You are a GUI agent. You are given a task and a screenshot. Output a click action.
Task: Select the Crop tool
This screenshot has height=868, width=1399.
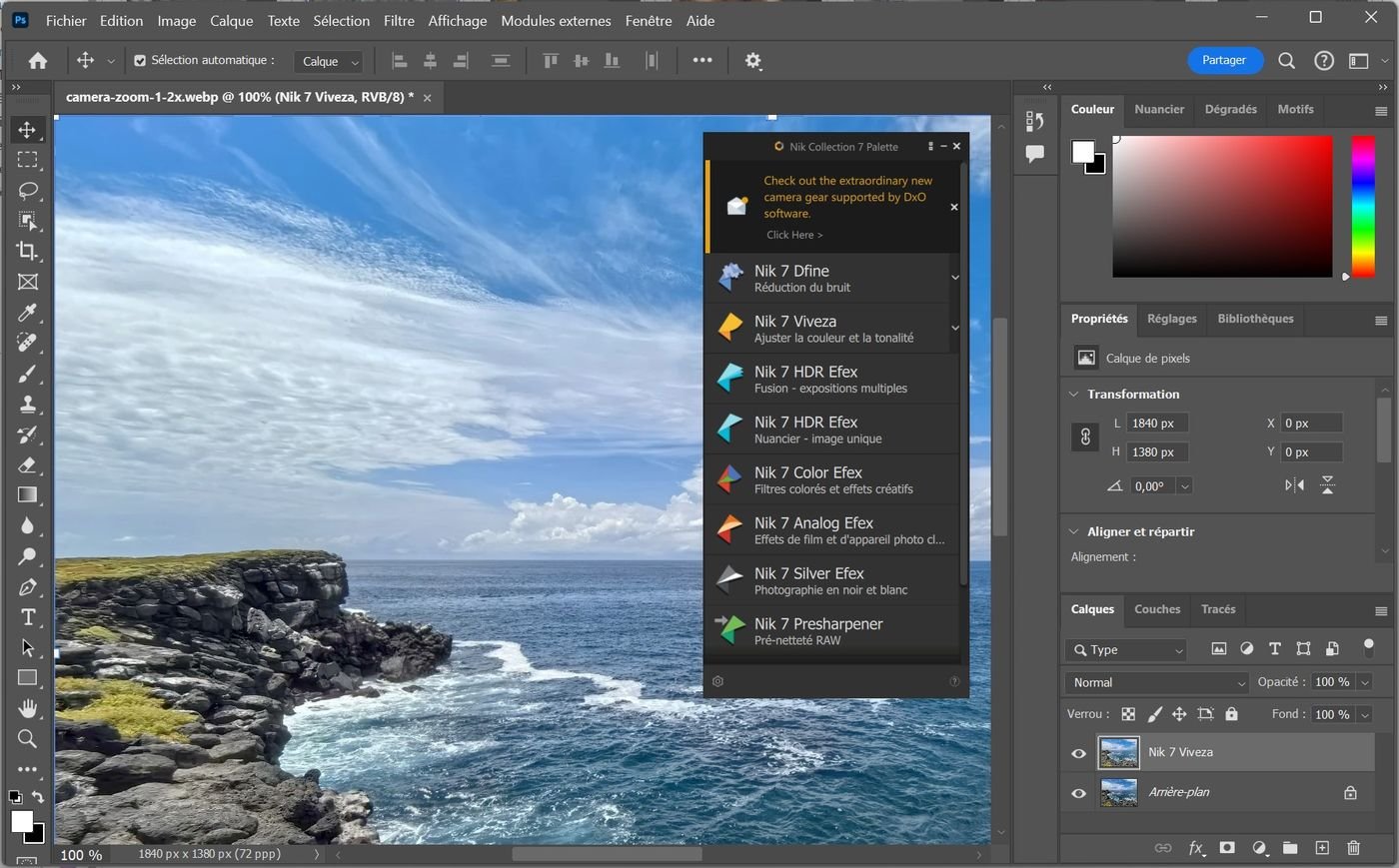[x=28, y=251]
